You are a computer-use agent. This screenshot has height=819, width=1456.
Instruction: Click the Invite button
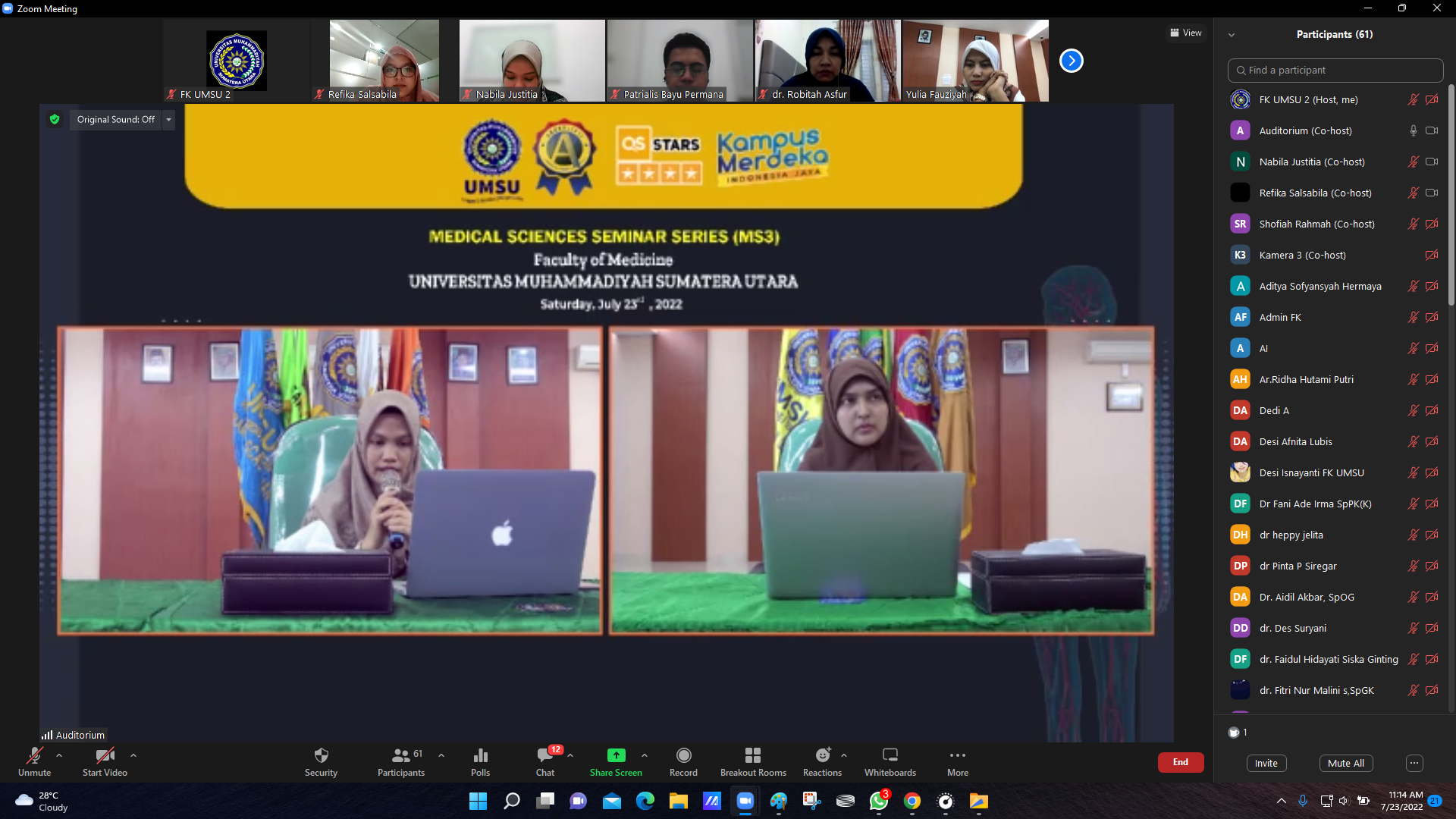(1266, 763)
